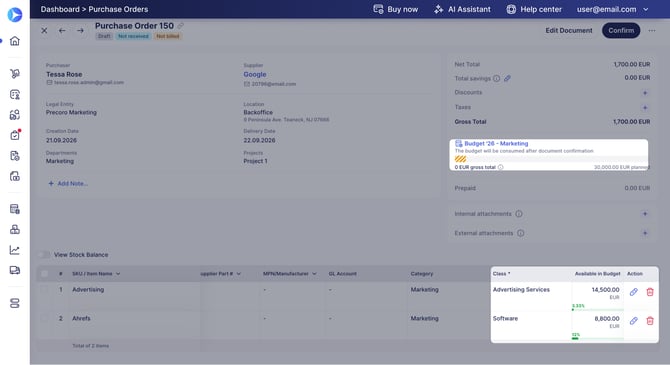
Task: Open the sidebar approvals icon with red dot
Action: (x=15, y=135)
